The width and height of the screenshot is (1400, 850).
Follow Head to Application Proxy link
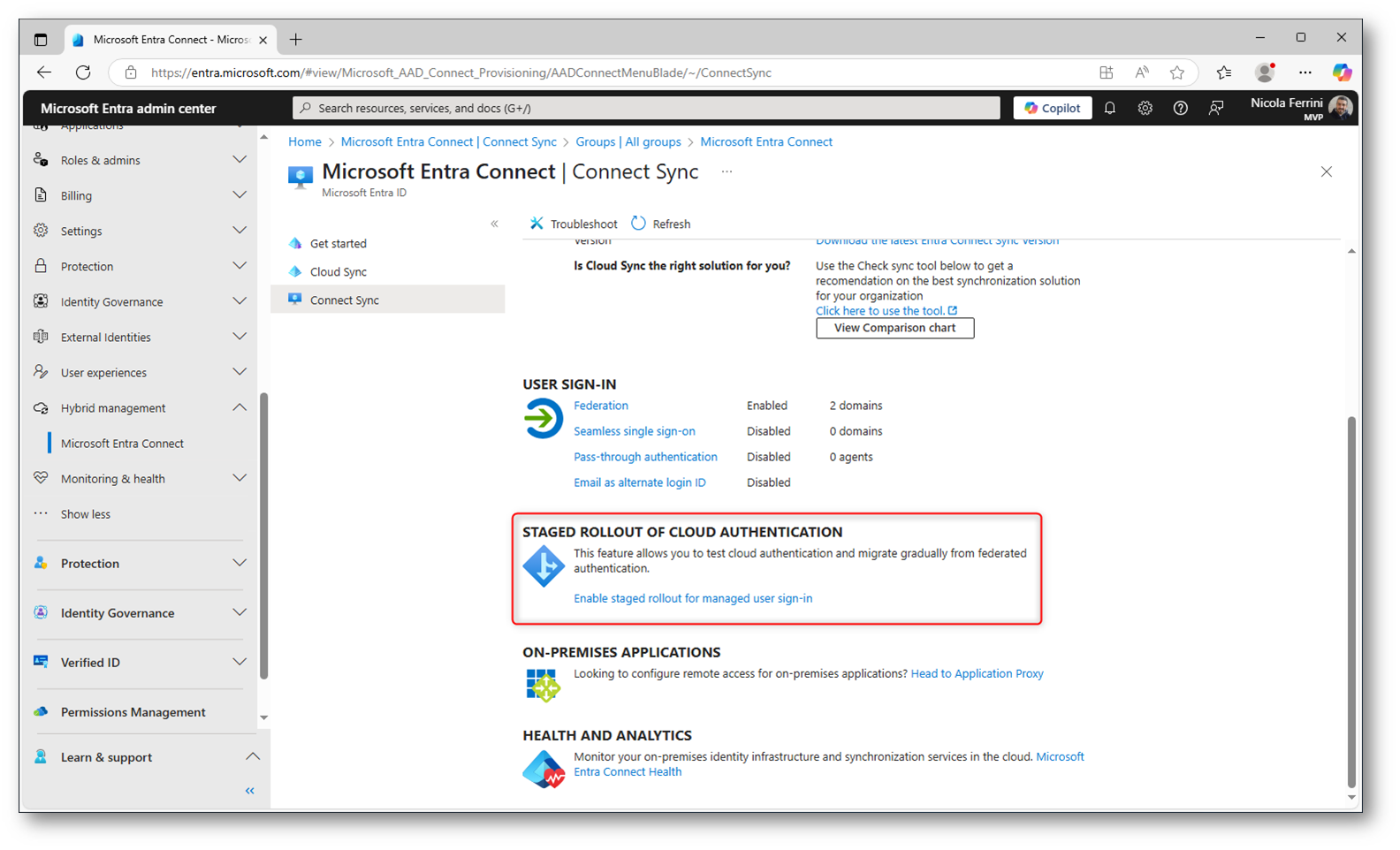click(x=977, y=673)
